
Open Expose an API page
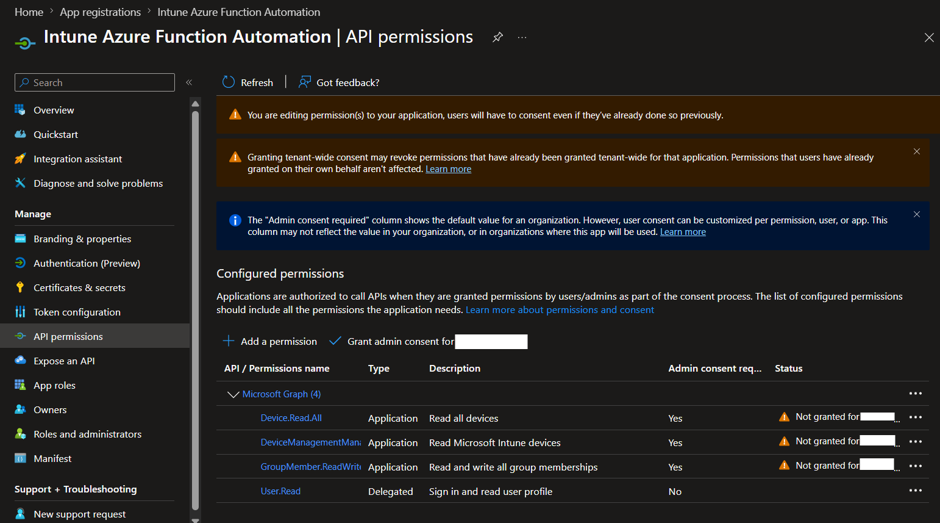64,361
